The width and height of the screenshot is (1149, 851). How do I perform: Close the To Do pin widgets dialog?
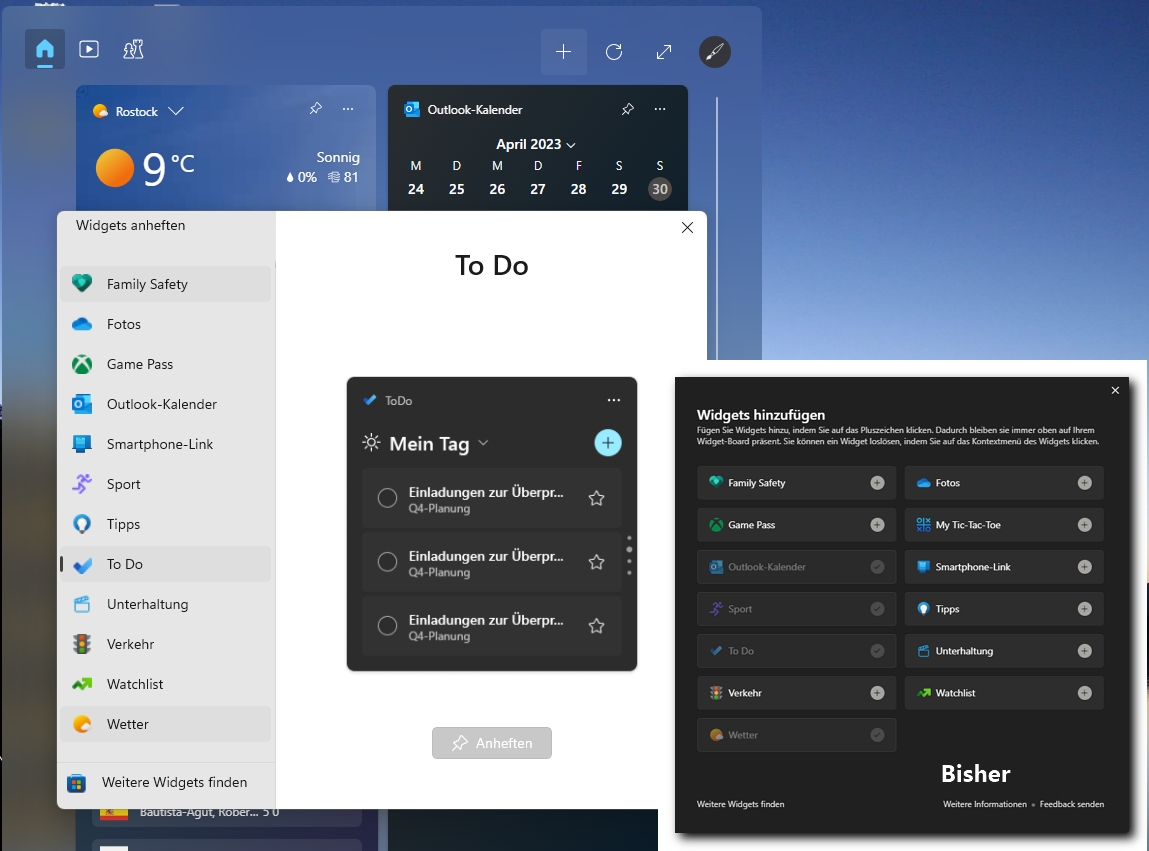tap(687, 227)
